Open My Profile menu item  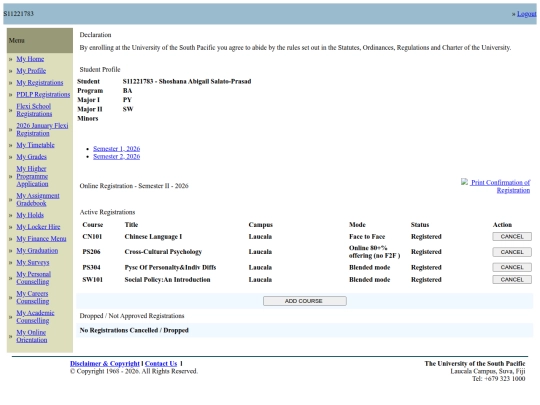click(31, 71)
